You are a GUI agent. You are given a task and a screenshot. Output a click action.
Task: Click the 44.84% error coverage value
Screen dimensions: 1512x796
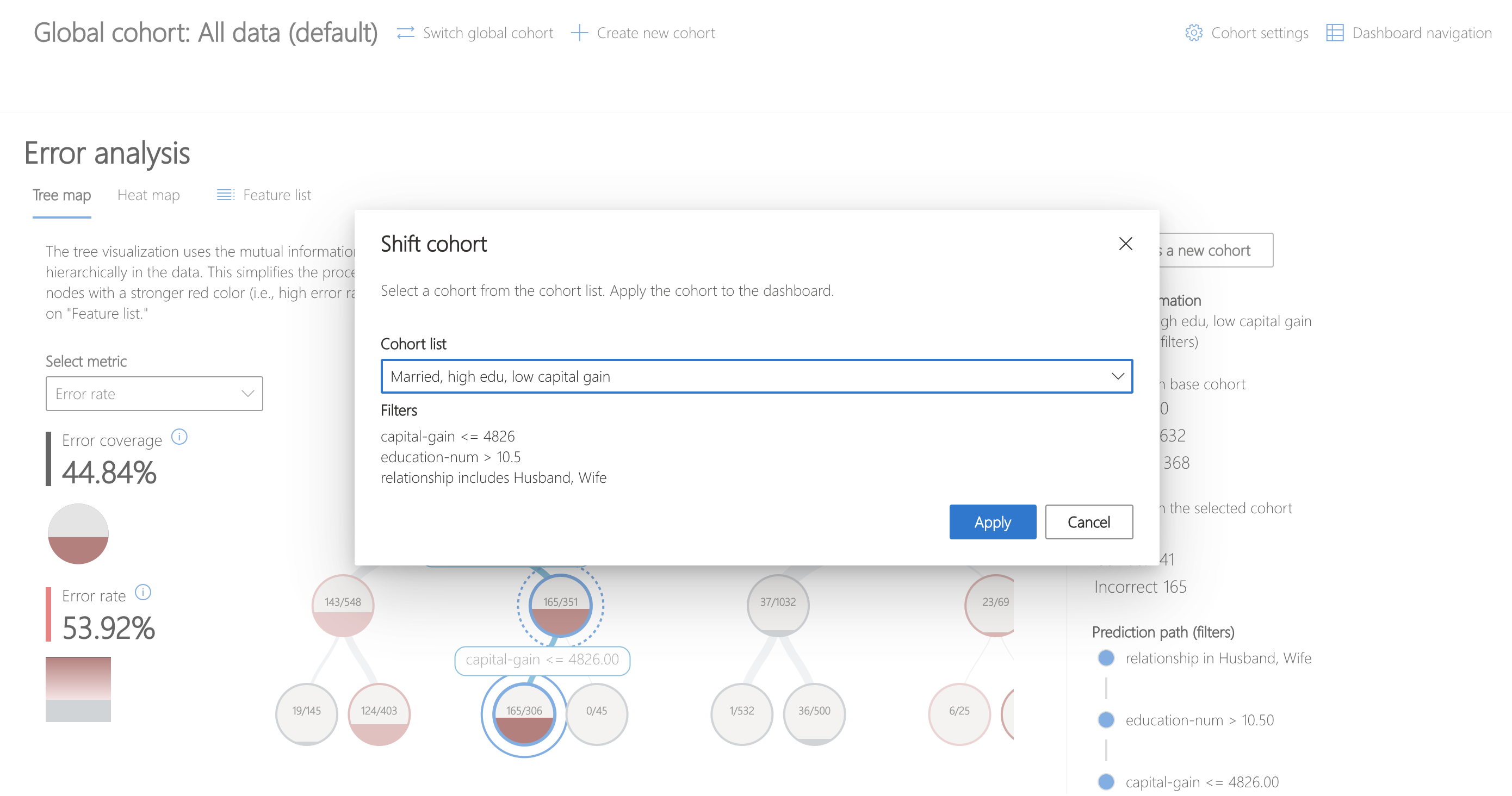tap(109, 472)
